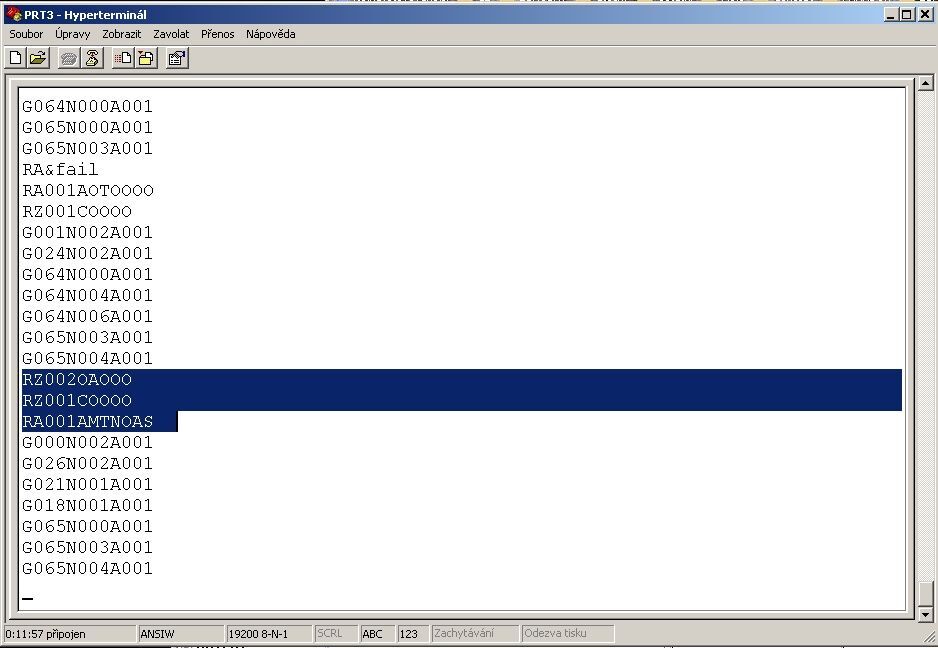Click the Call telephone toolbar icon
The height and width of the screenshot is (648, 938).
pos(69,58)
